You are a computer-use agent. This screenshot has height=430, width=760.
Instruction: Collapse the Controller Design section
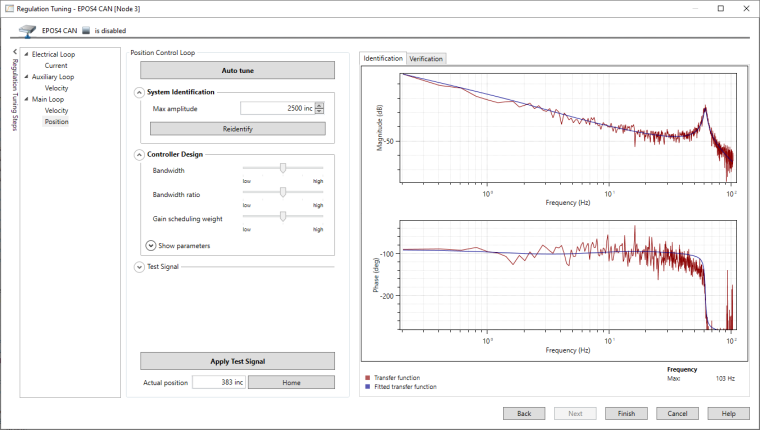point(139,155)
